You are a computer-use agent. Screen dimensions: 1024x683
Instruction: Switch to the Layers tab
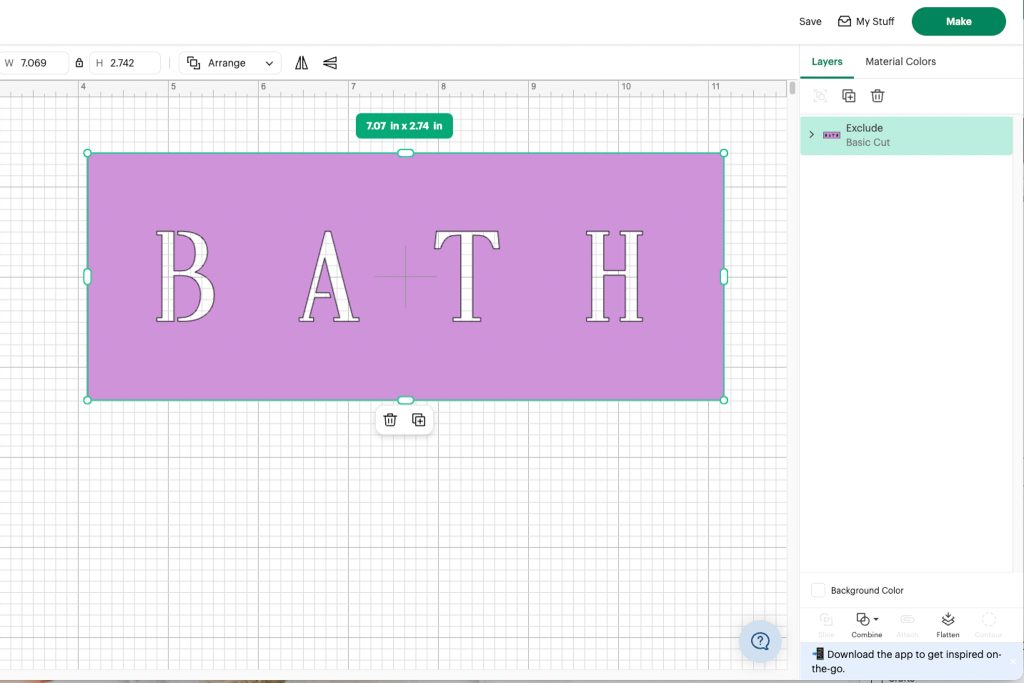827,61
